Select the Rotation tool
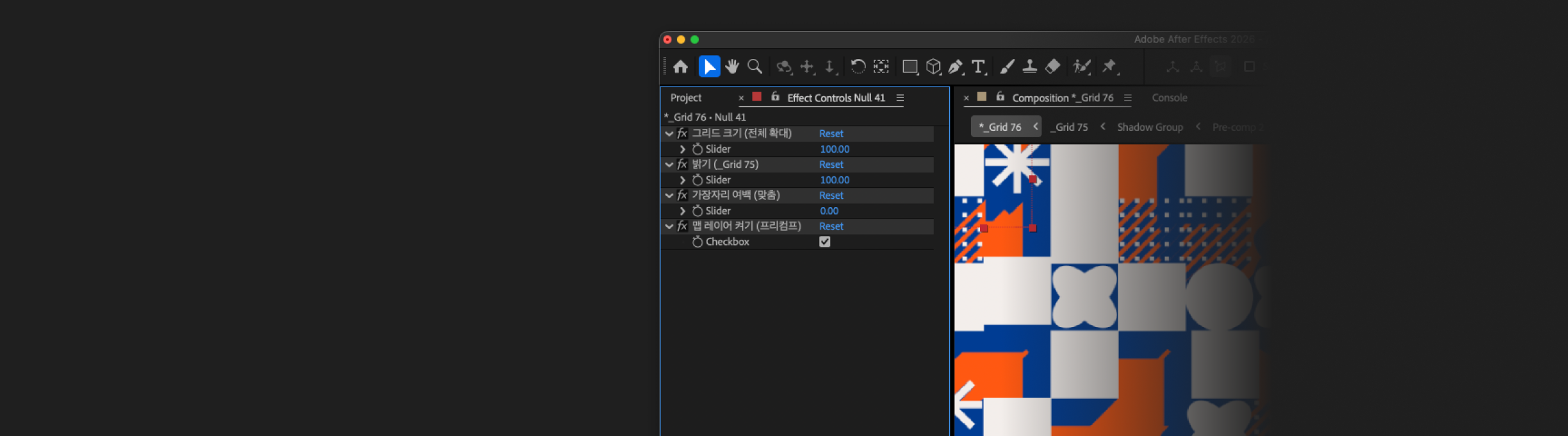This screenshot has width=1568, height=436. (858, 67)
